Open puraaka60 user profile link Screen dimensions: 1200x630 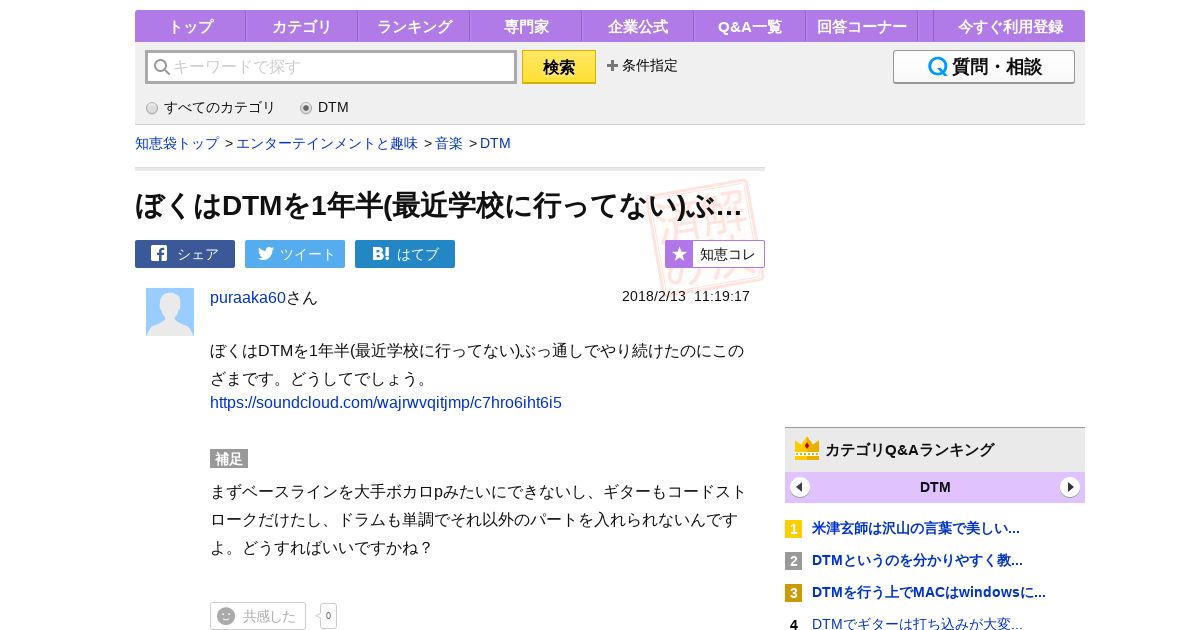pyautogui.click(x=248, y=297)
